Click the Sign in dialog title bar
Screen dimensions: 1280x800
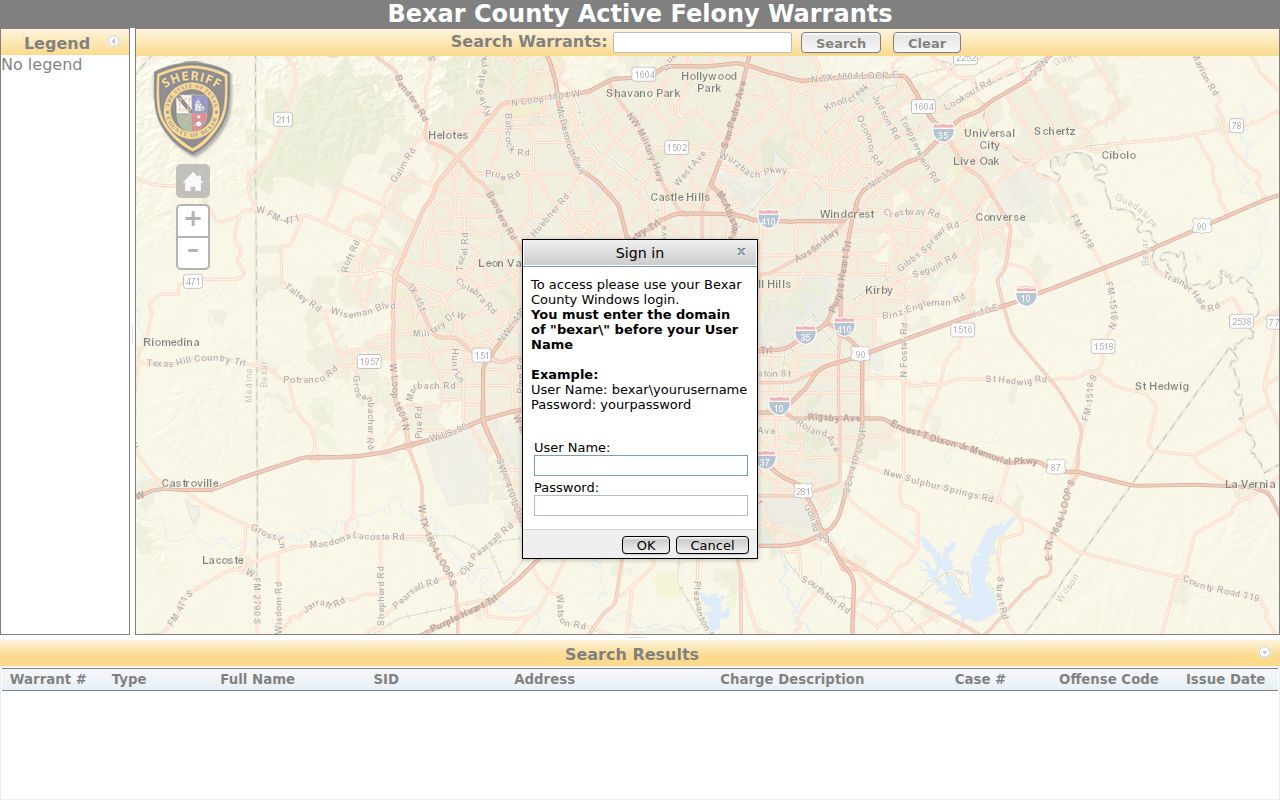[x=640, y=253]
